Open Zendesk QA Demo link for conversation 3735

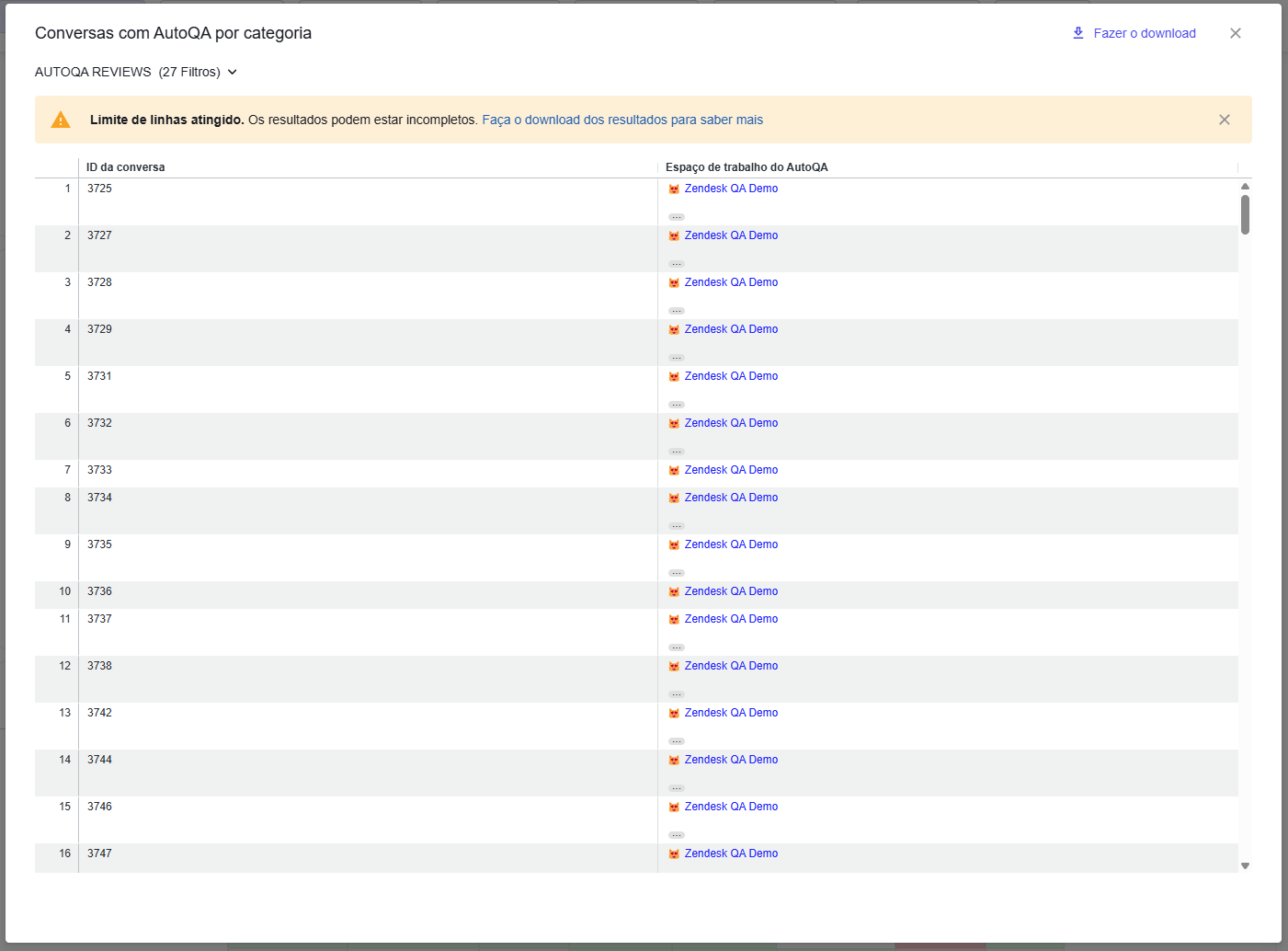pos(731,544)
